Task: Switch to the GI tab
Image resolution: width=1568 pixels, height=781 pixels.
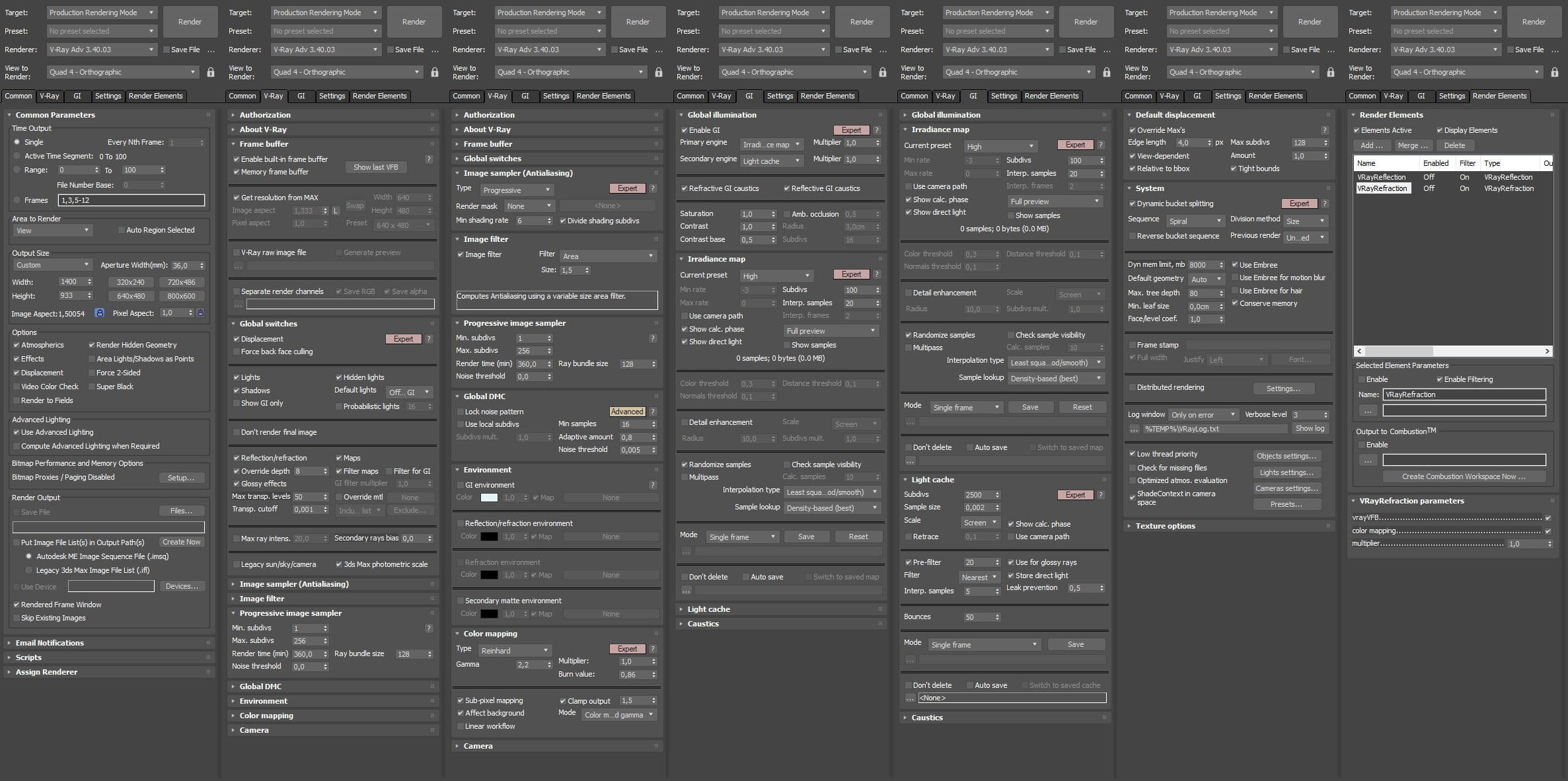Action: [x=77, y=96]
